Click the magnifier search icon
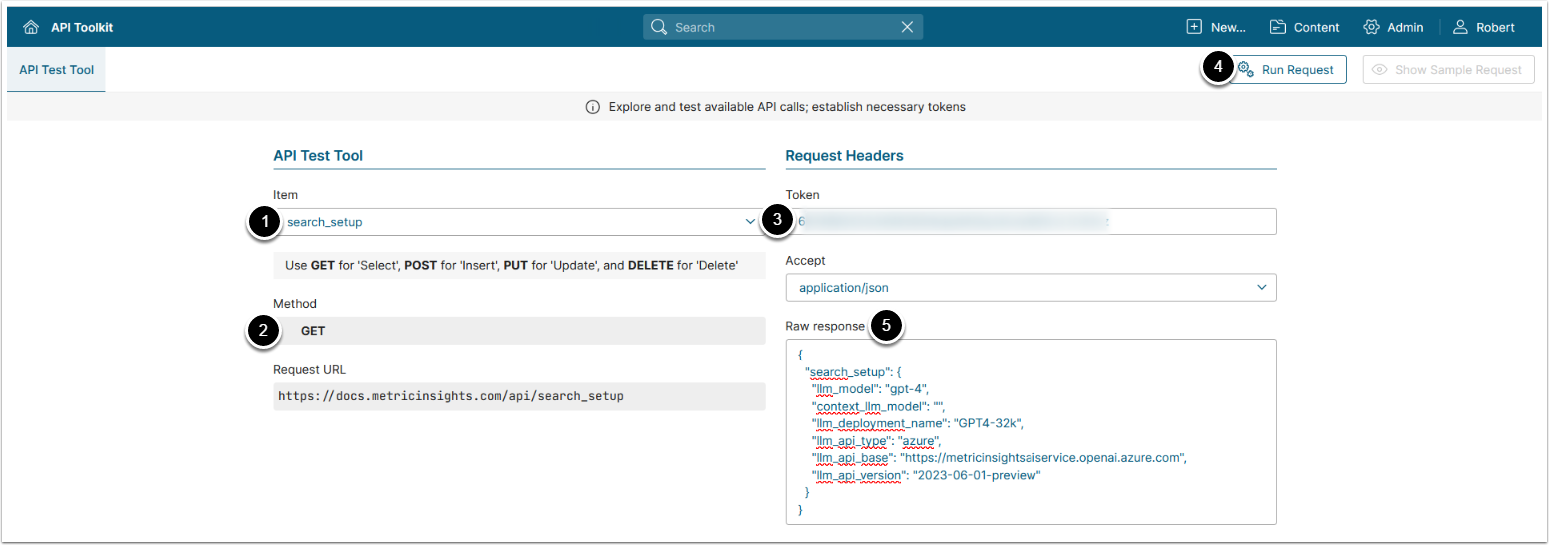1549x545 pixels. click(658, 27)
